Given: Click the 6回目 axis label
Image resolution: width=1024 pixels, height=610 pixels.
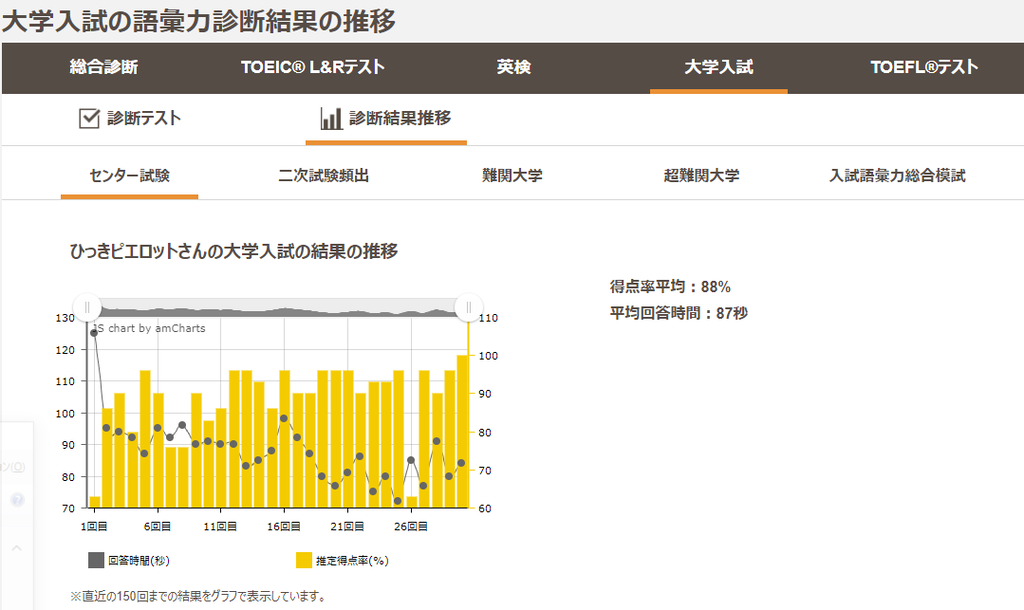Looking at the screenshot, I should pos(157,526).
